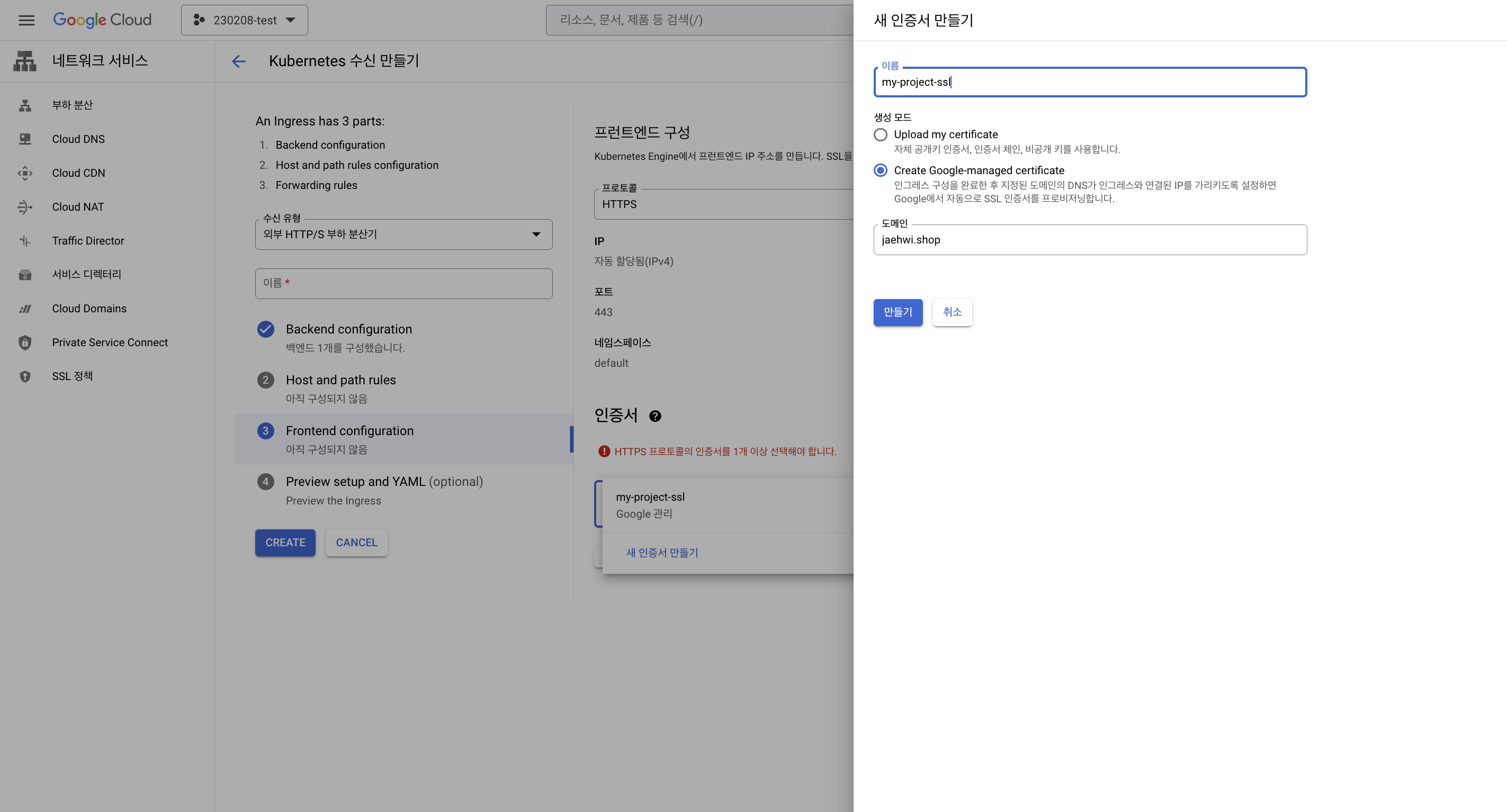The width and height of the screenshot is (1507, 812).
Task: Click the red certificate error icon
Action: [604, 452]
